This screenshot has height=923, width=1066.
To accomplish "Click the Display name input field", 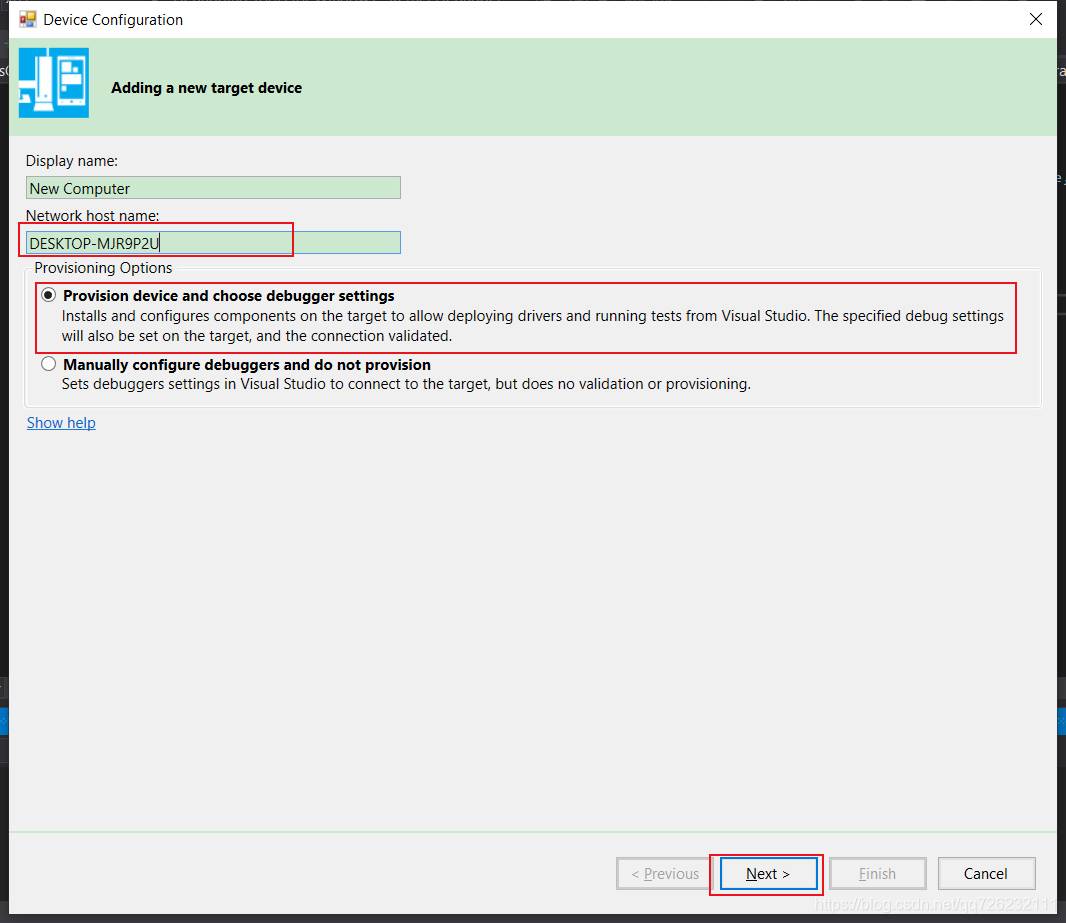I will point(213,188).
